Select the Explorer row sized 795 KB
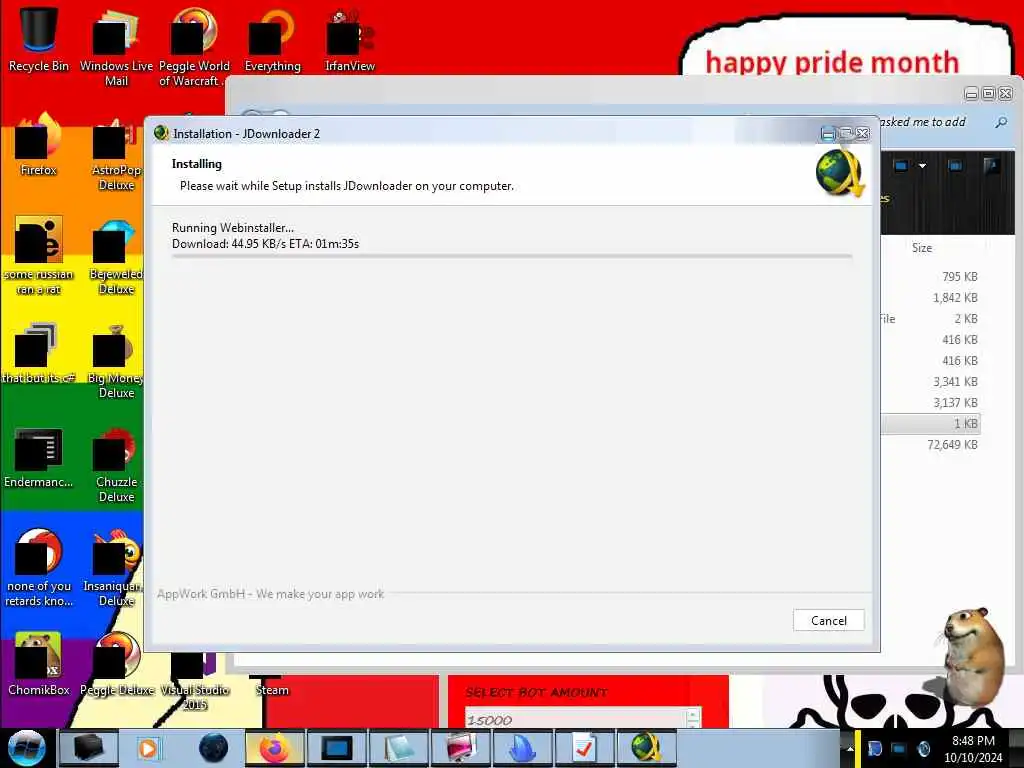This screenshot has width=1024, height=768. point(931,276)
